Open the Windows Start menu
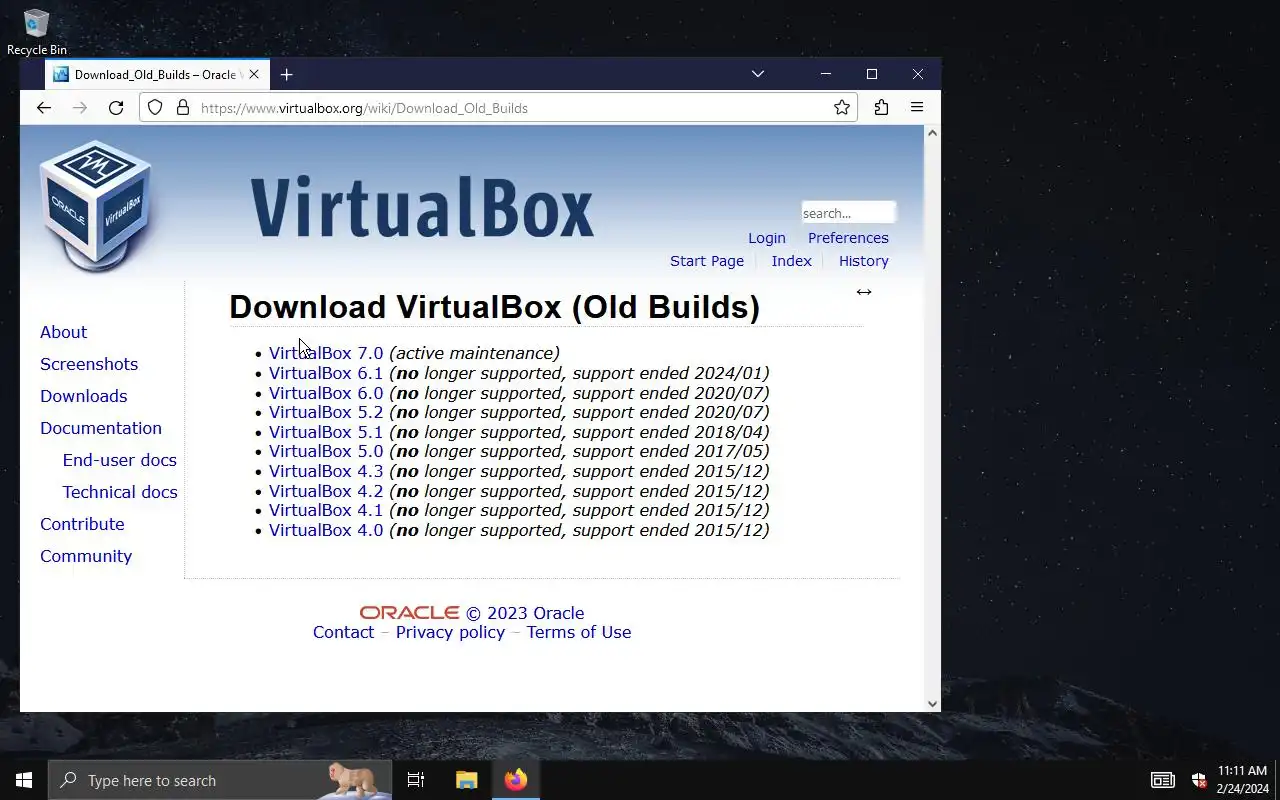 pos(24,780)
